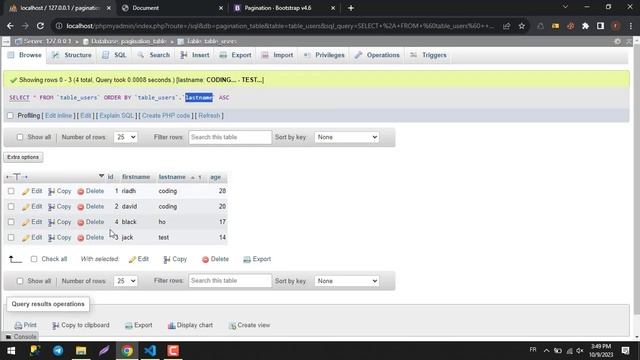Click the Explain SQL link

tap(117, 116)
